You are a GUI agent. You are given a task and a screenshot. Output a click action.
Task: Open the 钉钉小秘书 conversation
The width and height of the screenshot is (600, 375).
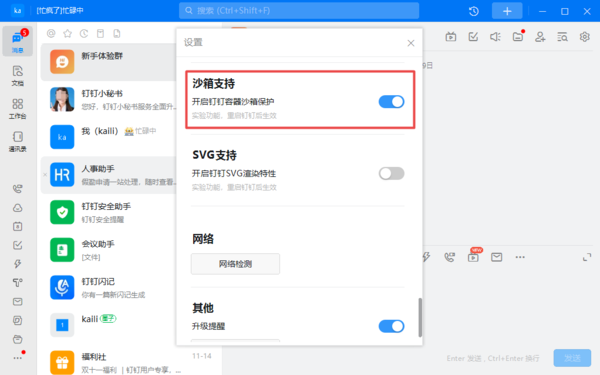click(109, 99)
